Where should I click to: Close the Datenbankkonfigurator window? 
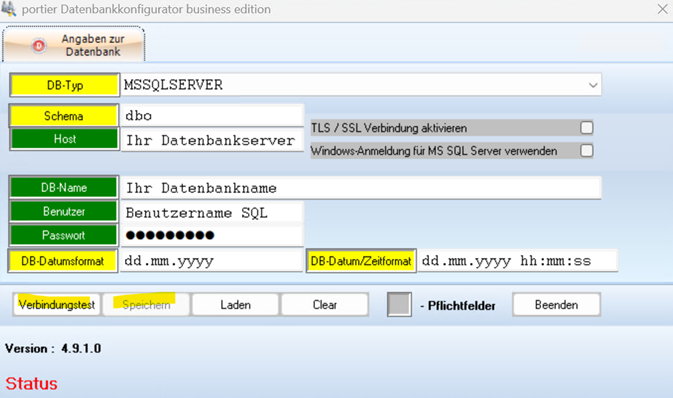(662, 9)
